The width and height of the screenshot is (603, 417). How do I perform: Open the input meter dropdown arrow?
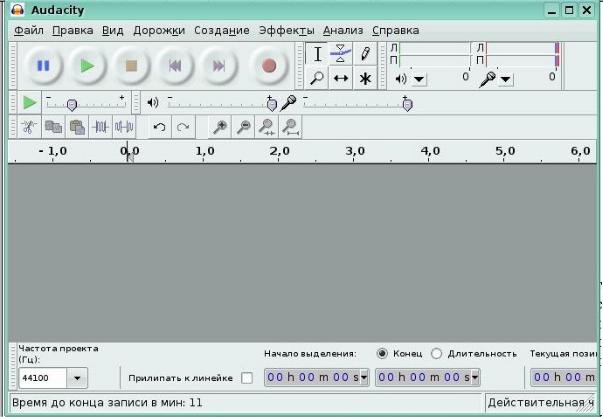pyautogui.click(x=506, y=80)
